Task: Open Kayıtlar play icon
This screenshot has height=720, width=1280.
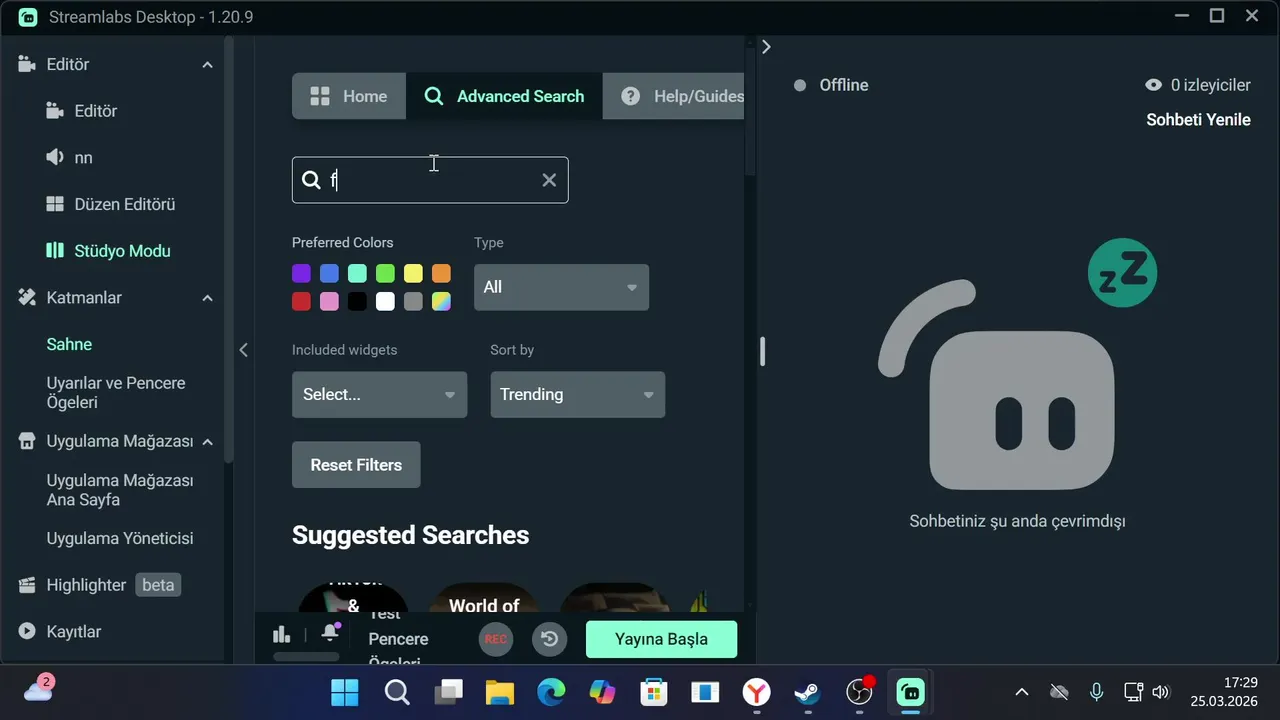Action: click(x=27, y=631)
